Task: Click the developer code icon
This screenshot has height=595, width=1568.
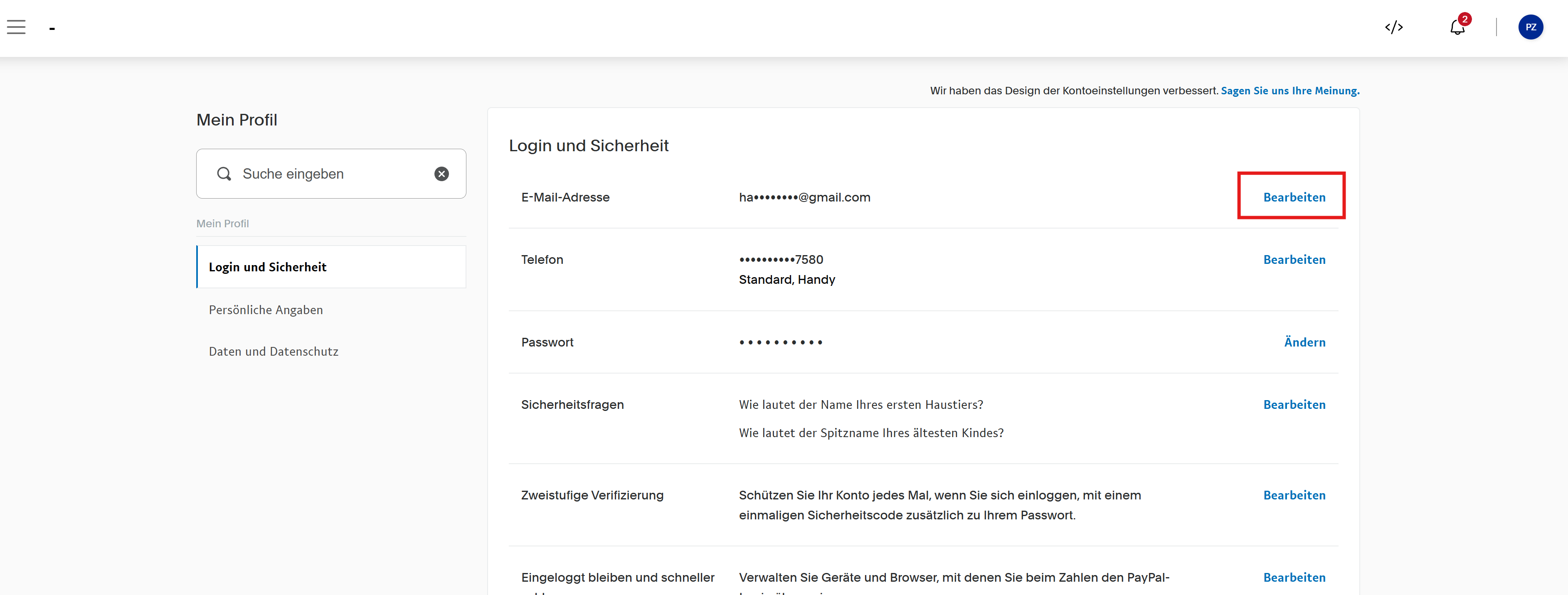Action: point(1393,27)
